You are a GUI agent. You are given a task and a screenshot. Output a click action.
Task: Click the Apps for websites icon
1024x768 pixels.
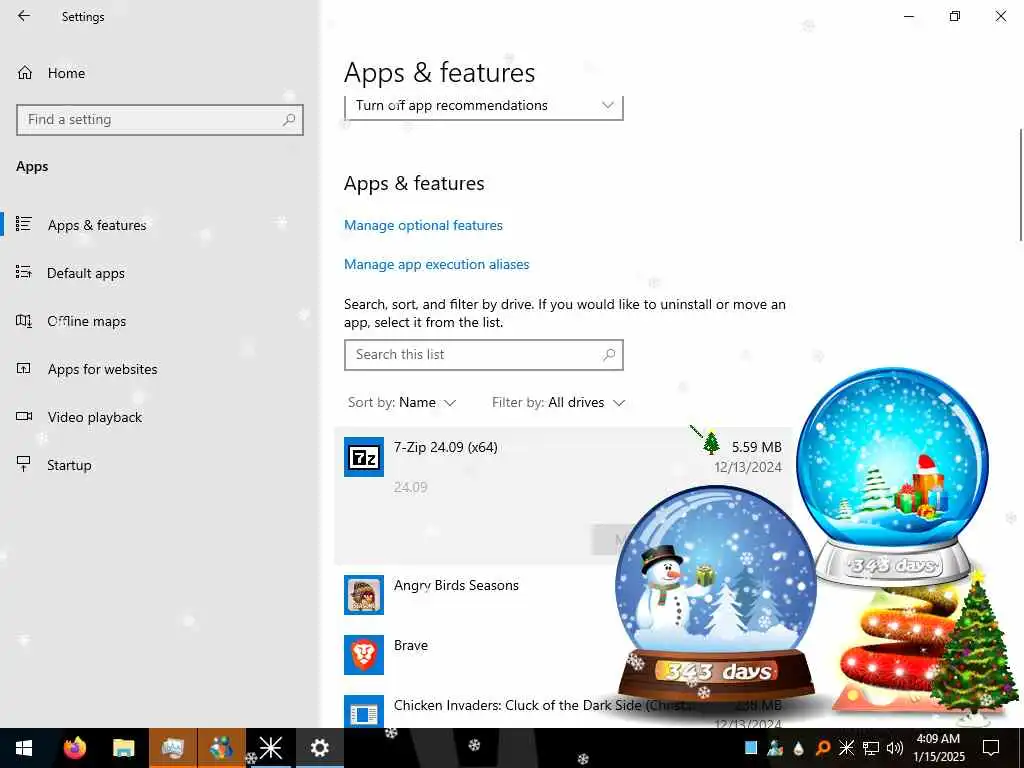(24, 368)
